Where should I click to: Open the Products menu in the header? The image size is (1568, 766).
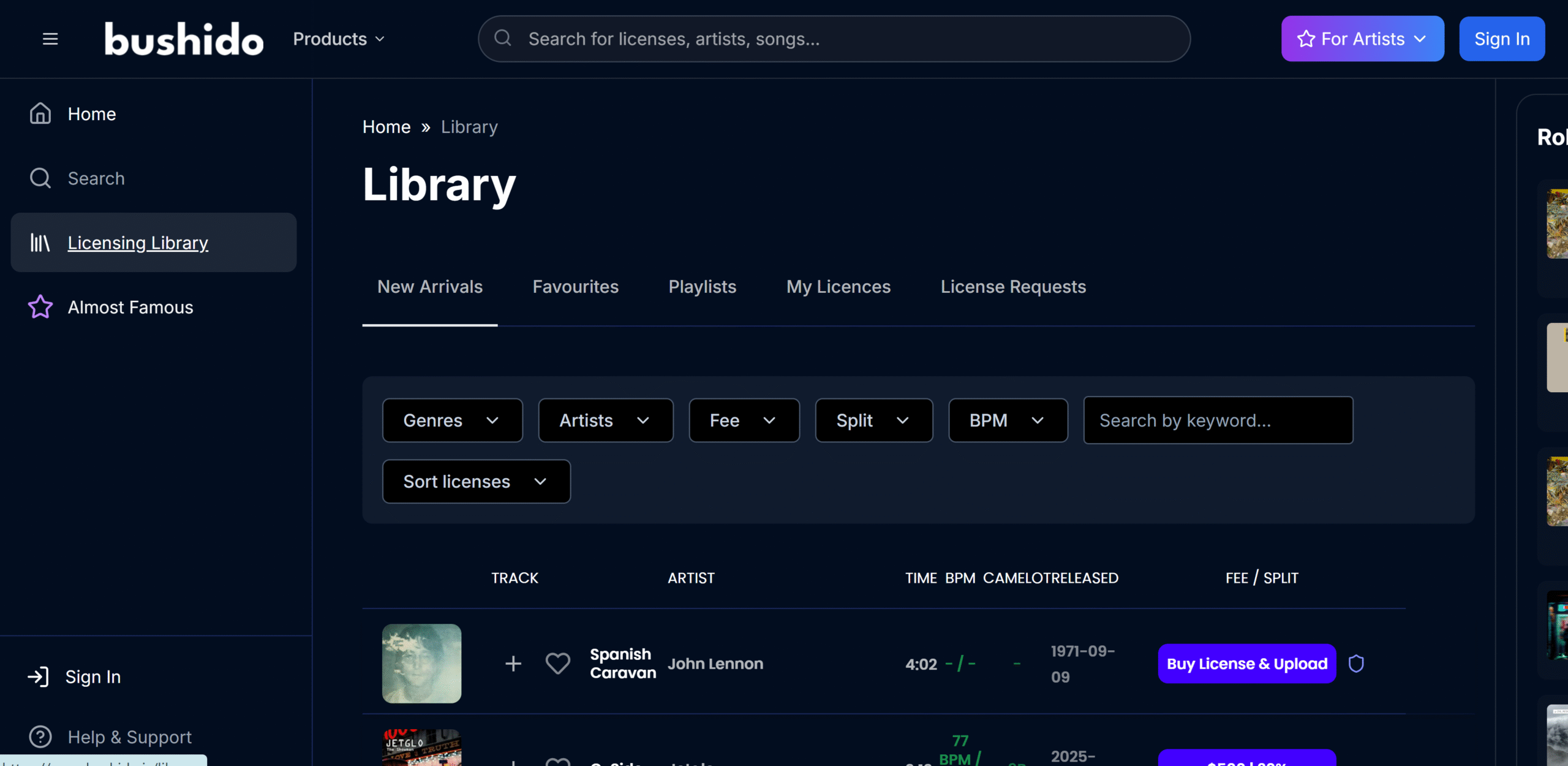[339, 39]
